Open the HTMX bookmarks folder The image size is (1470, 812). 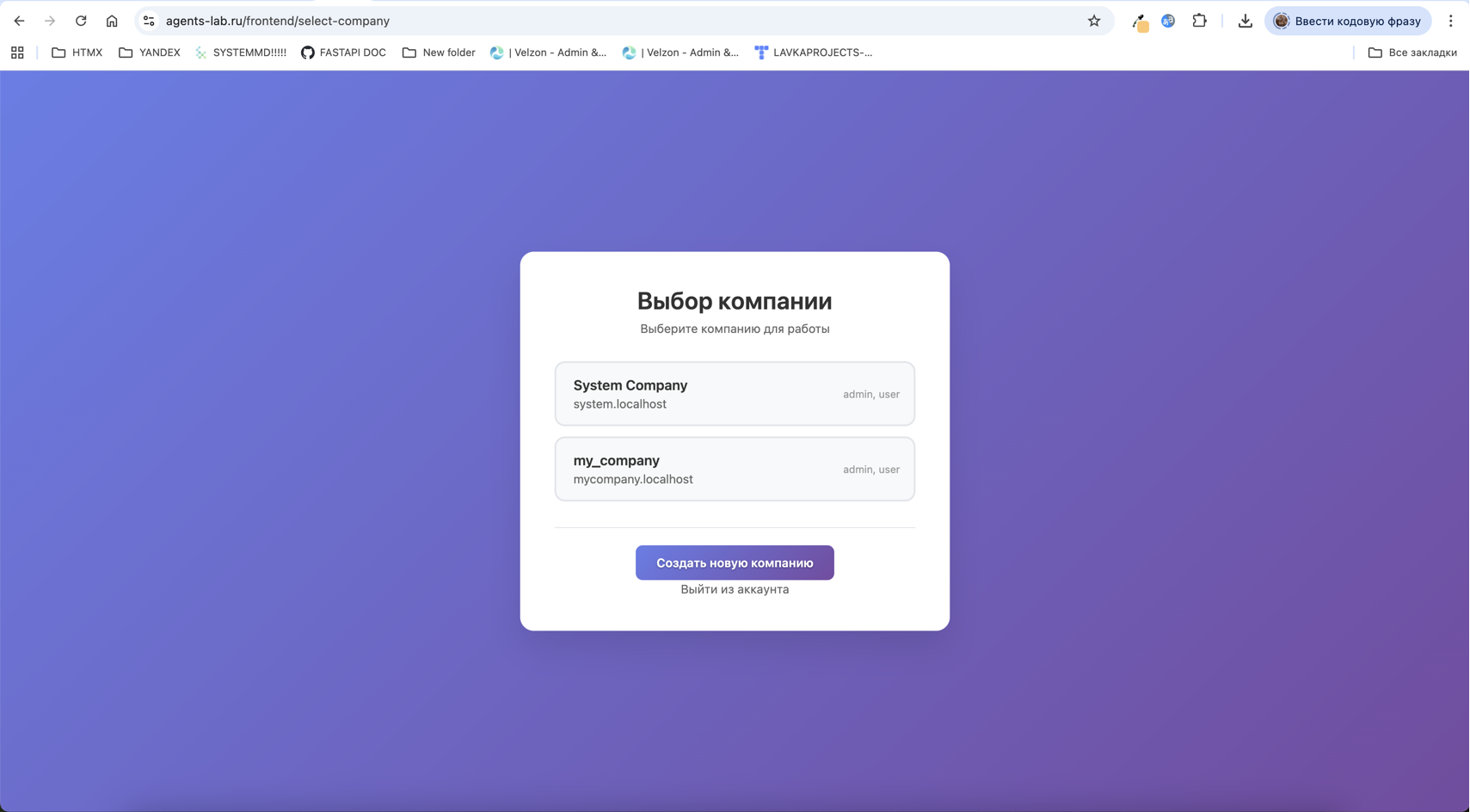[76, 52]
